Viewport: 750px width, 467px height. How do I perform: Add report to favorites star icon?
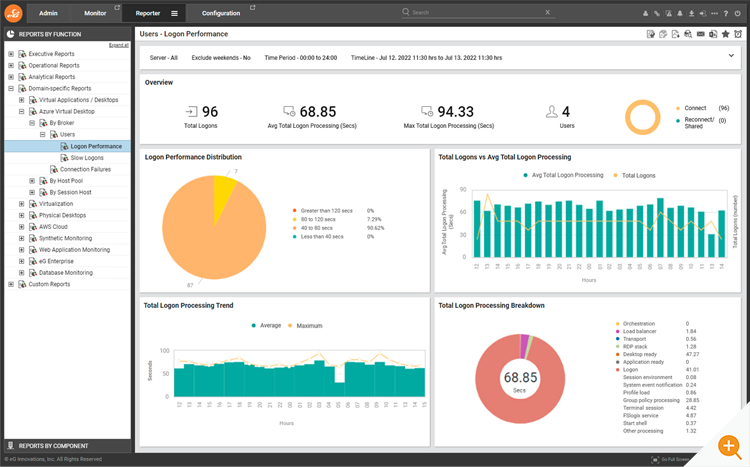(726, 34)
